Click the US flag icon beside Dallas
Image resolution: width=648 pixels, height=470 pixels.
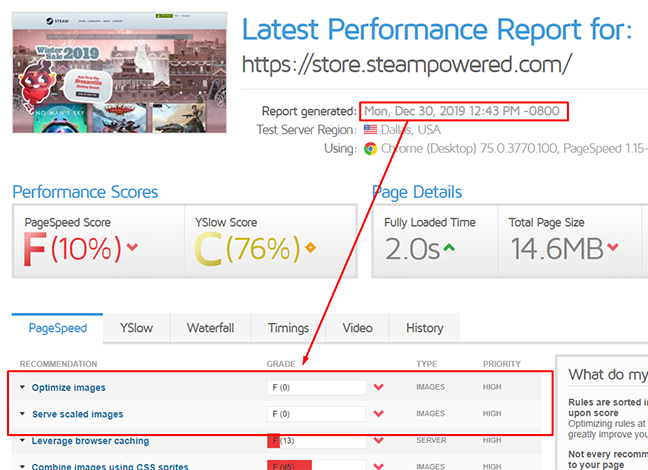(x=370, y=130)
